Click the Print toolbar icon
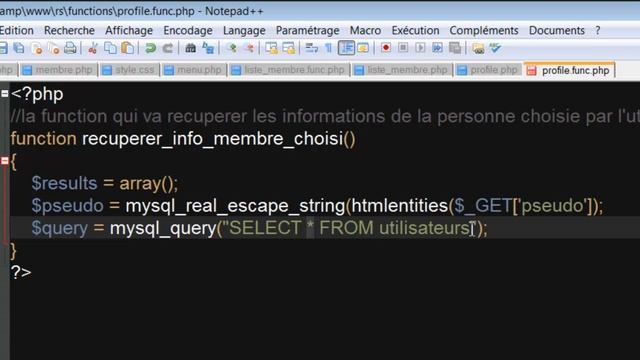Viewport: 640px width, 360px height. [70, 48]
